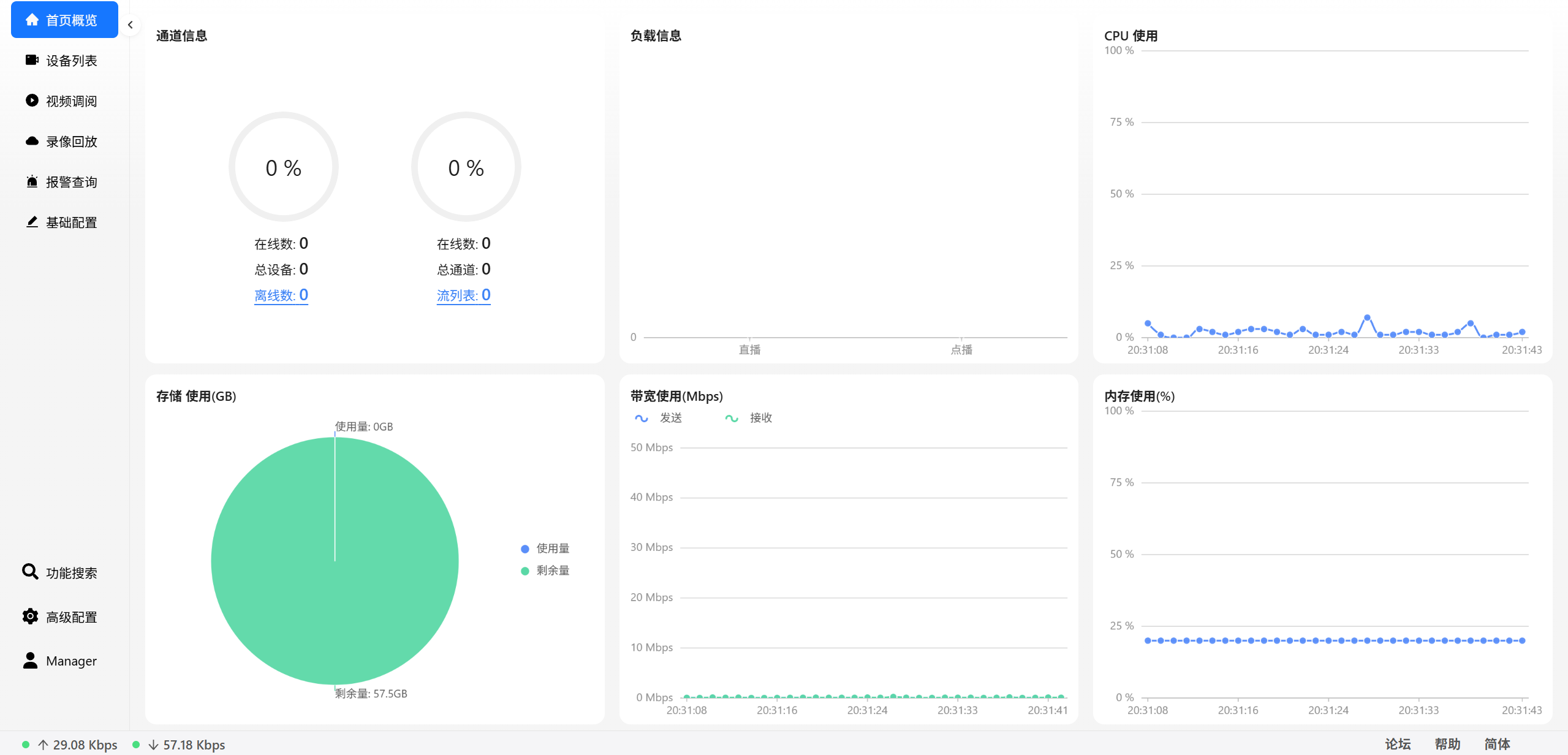Click the green 剩余量 legend swatch
This screenshot has height=755, width=1568.
(x=525, y=571)
